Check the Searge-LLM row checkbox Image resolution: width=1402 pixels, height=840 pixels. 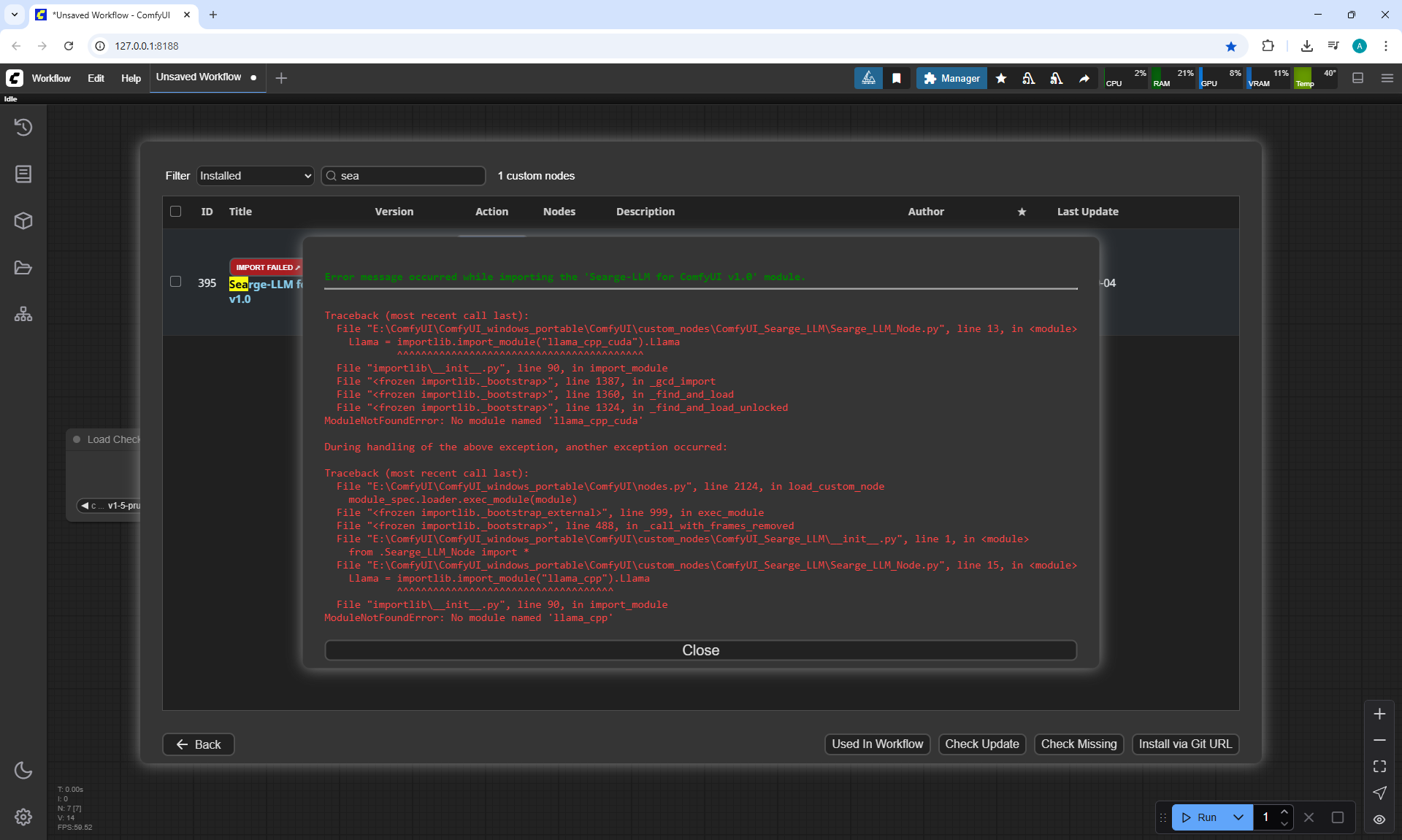(x=175, y=282)
